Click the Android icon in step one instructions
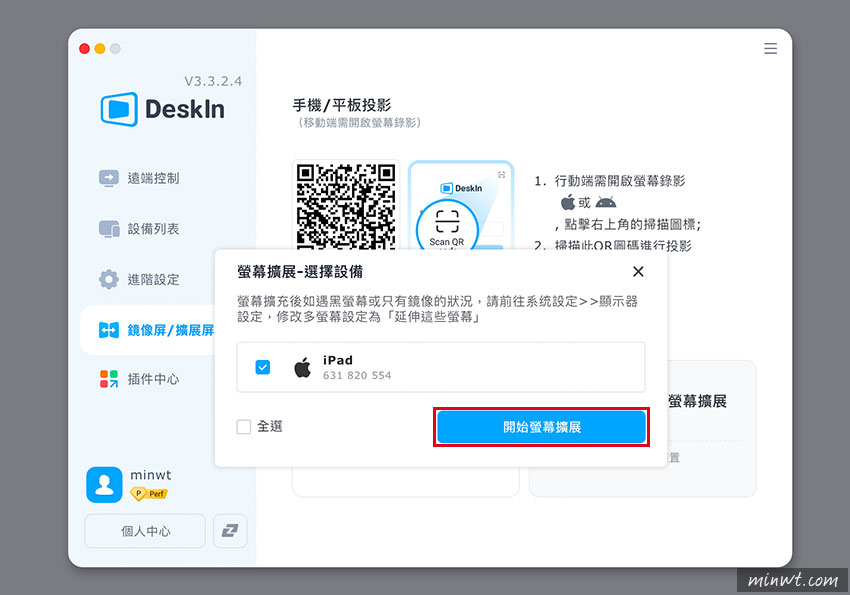Screen dimensions: 850x595 pos(605,202)
